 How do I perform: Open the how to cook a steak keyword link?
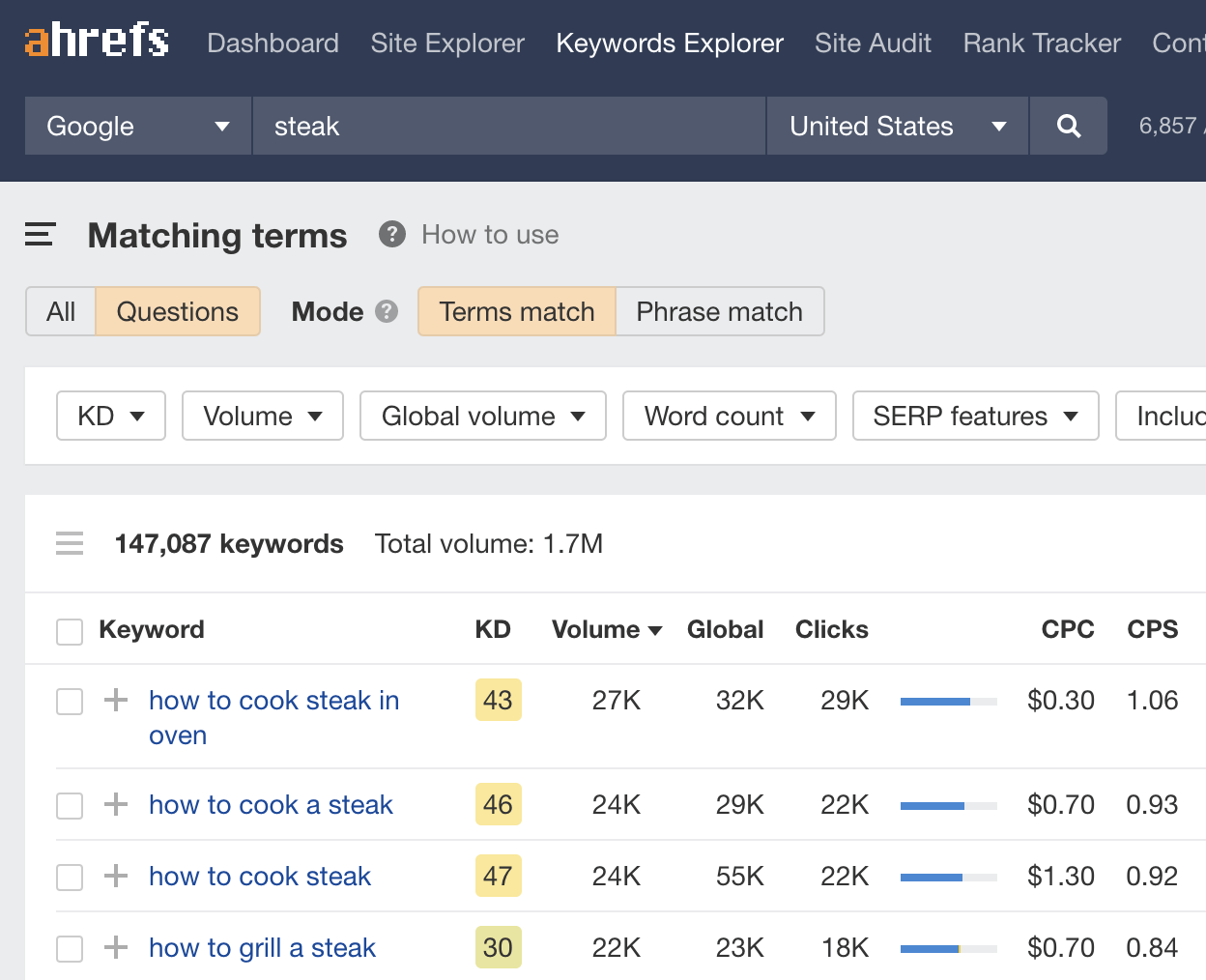tap(271, 804)
